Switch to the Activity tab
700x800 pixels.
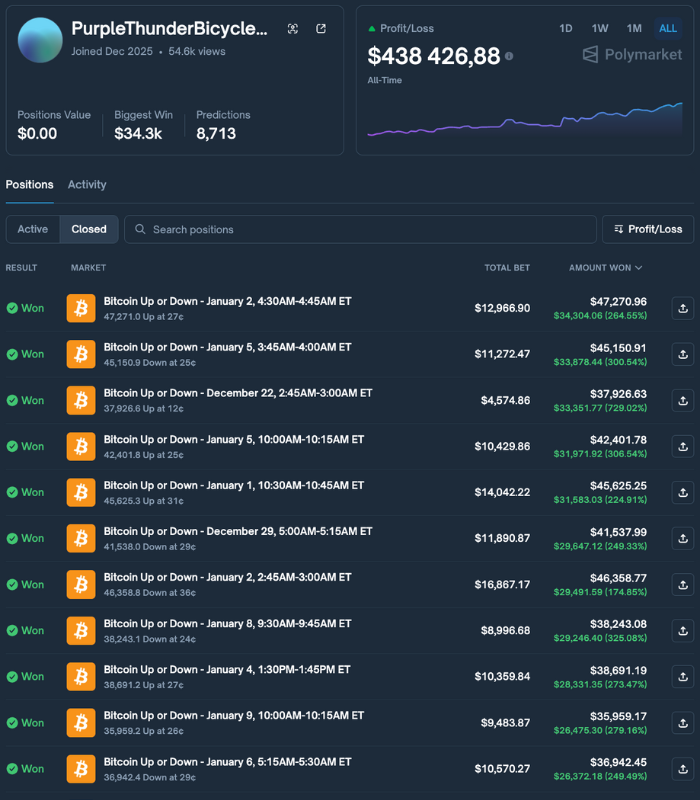[87, 185]
